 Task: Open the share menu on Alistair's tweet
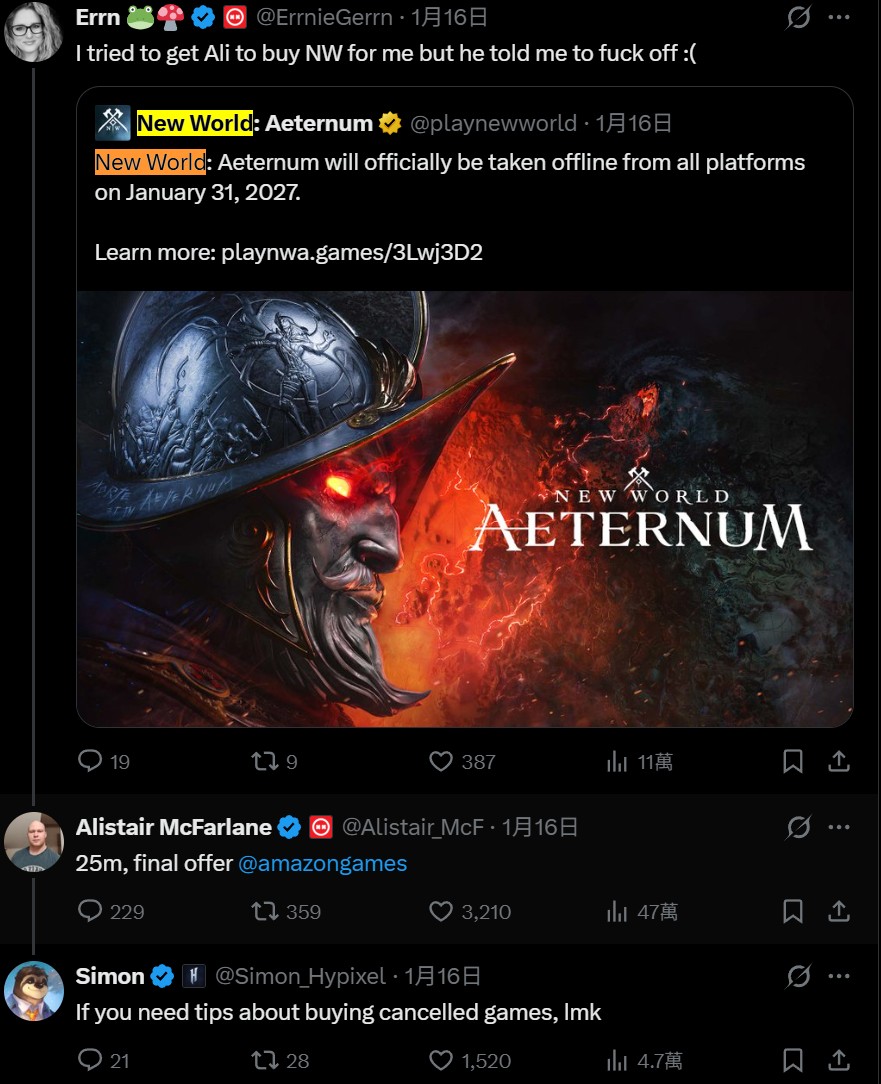point(837,911)
